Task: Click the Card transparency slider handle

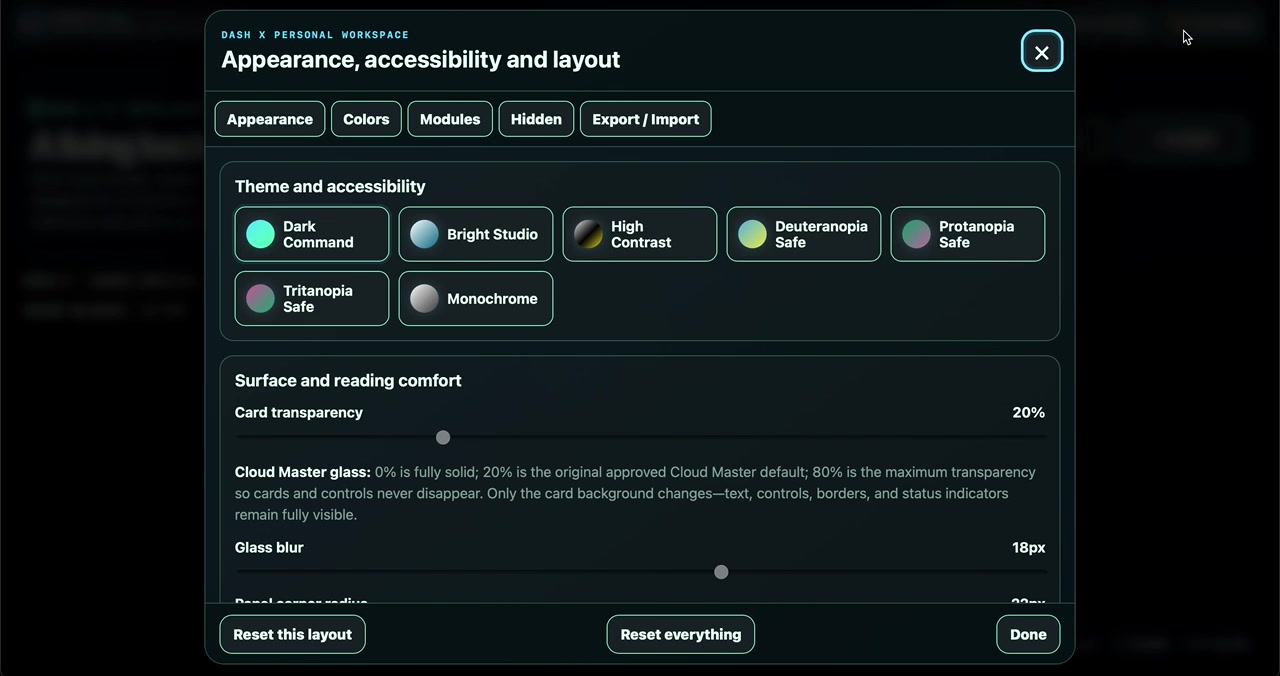Action: coord(443,437)
